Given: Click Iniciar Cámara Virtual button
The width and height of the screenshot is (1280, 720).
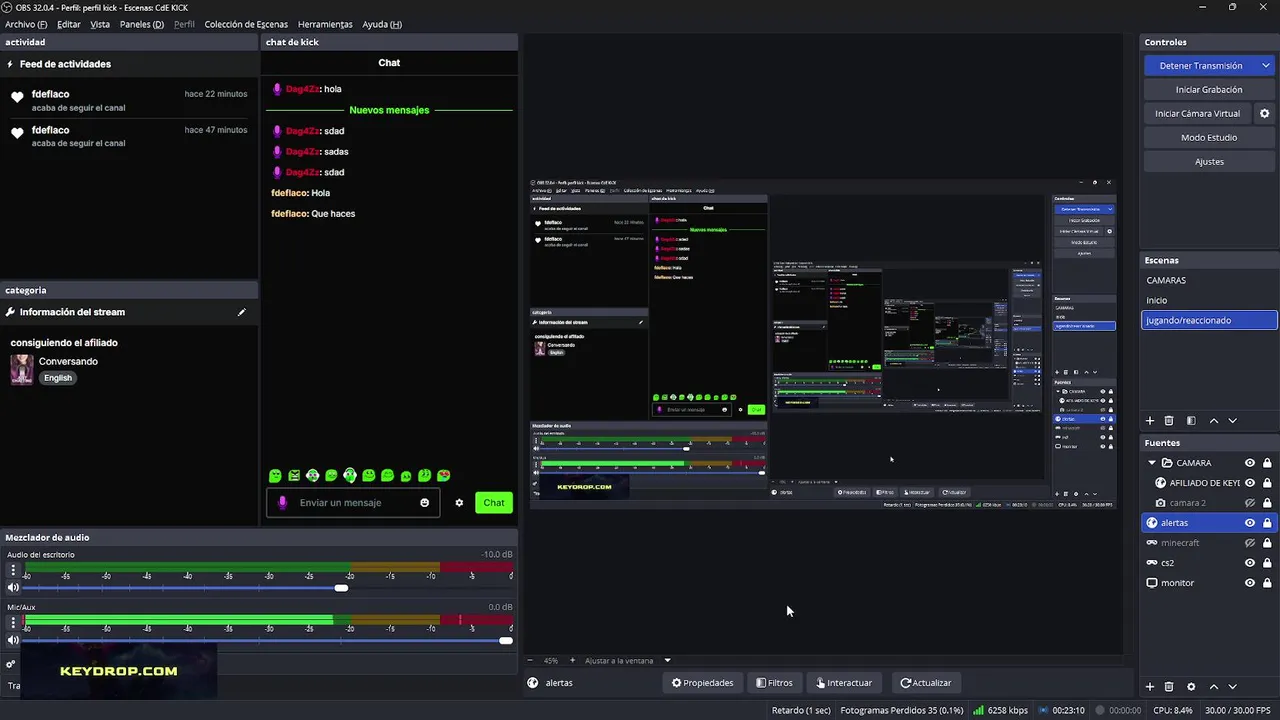Looking at the screenshot, I should tap(1197, 114).
